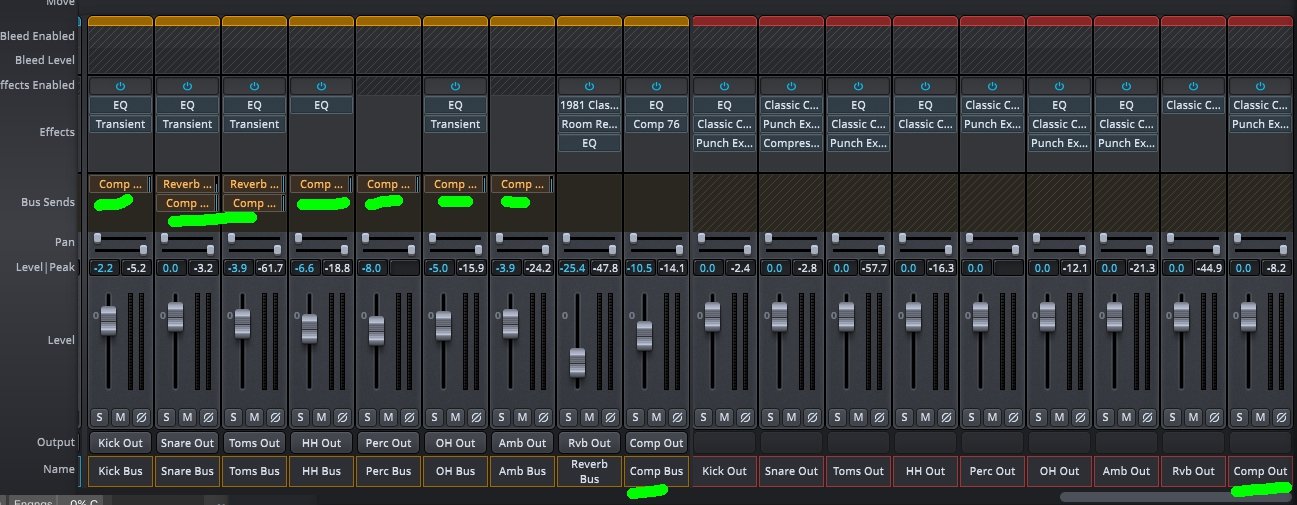Open the Comp Bus output selector

(656, 442)
